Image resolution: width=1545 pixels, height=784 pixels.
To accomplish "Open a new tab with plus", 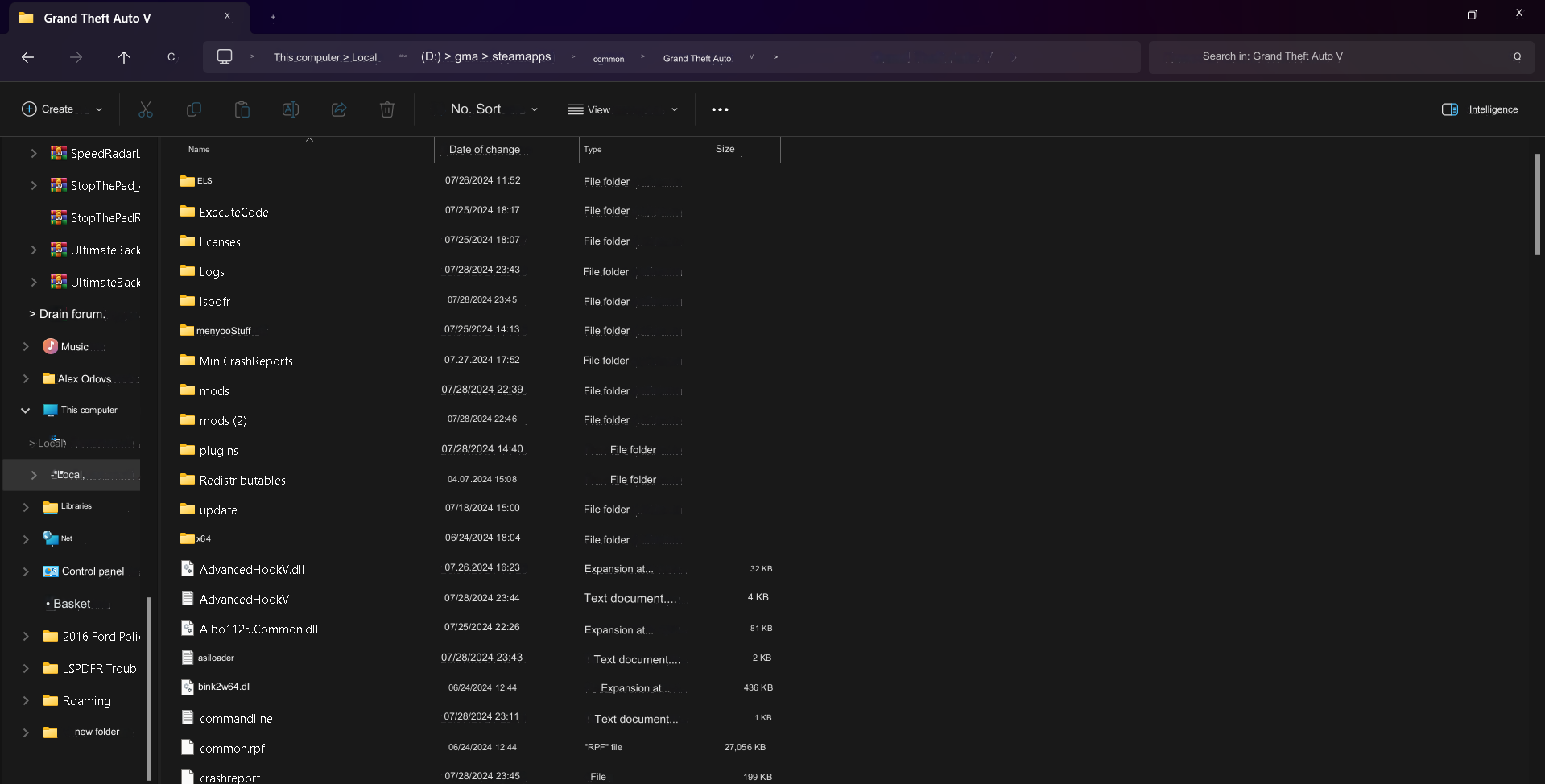I will click(x=273, y=17).
